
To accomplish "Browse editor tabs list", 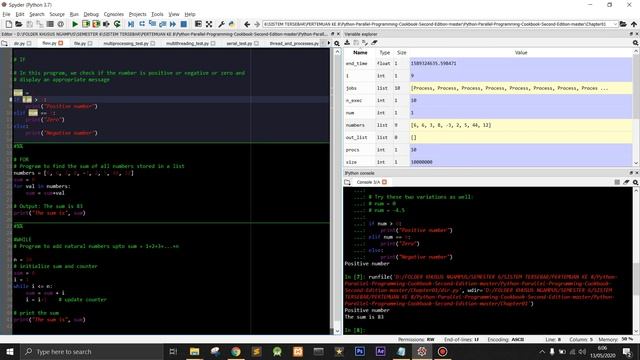I will coord(4,43).
